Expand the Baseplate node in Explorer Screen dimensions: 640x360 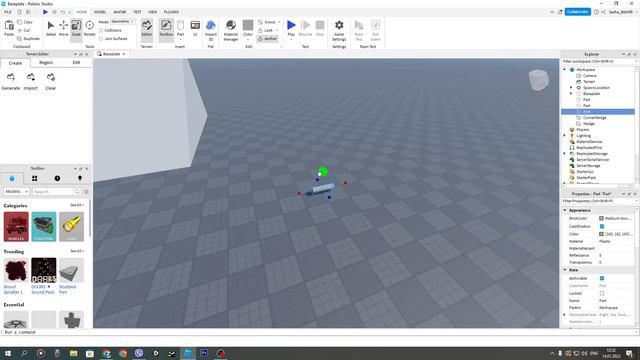click(571, 94)
